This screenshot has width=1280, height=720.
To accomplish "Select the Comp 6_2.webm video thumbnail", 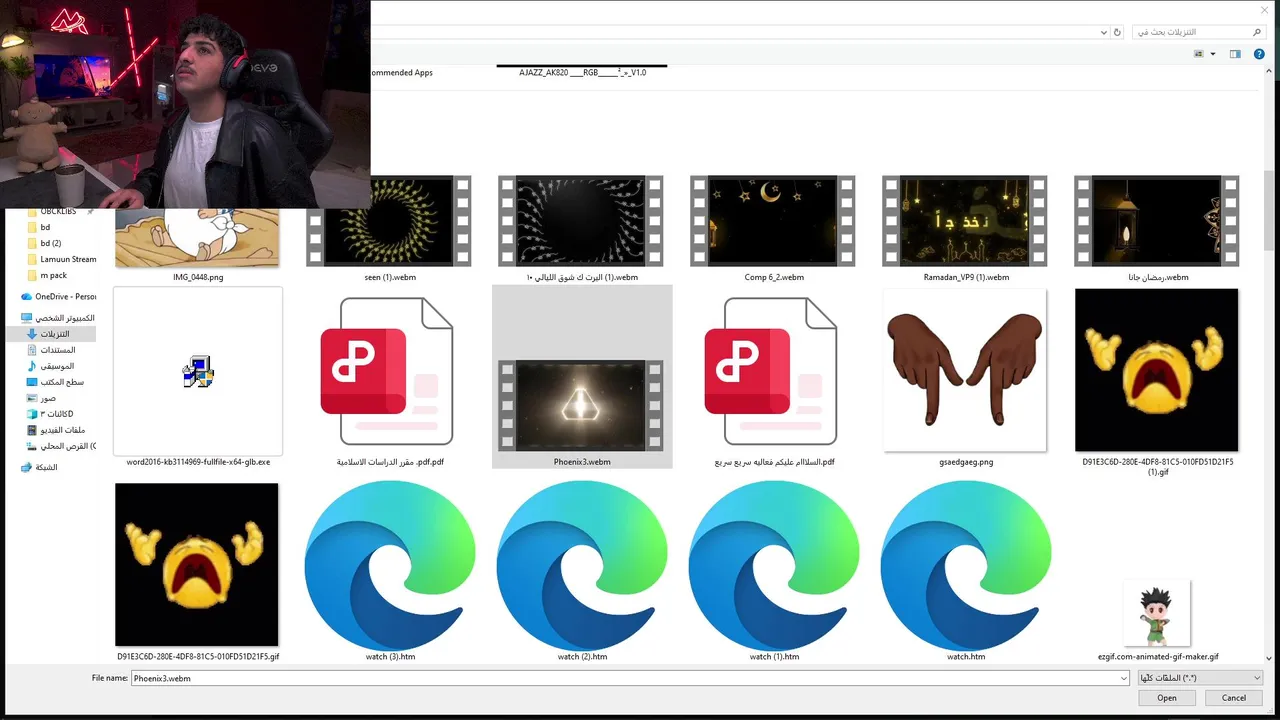I will click(x=773, y=221).
